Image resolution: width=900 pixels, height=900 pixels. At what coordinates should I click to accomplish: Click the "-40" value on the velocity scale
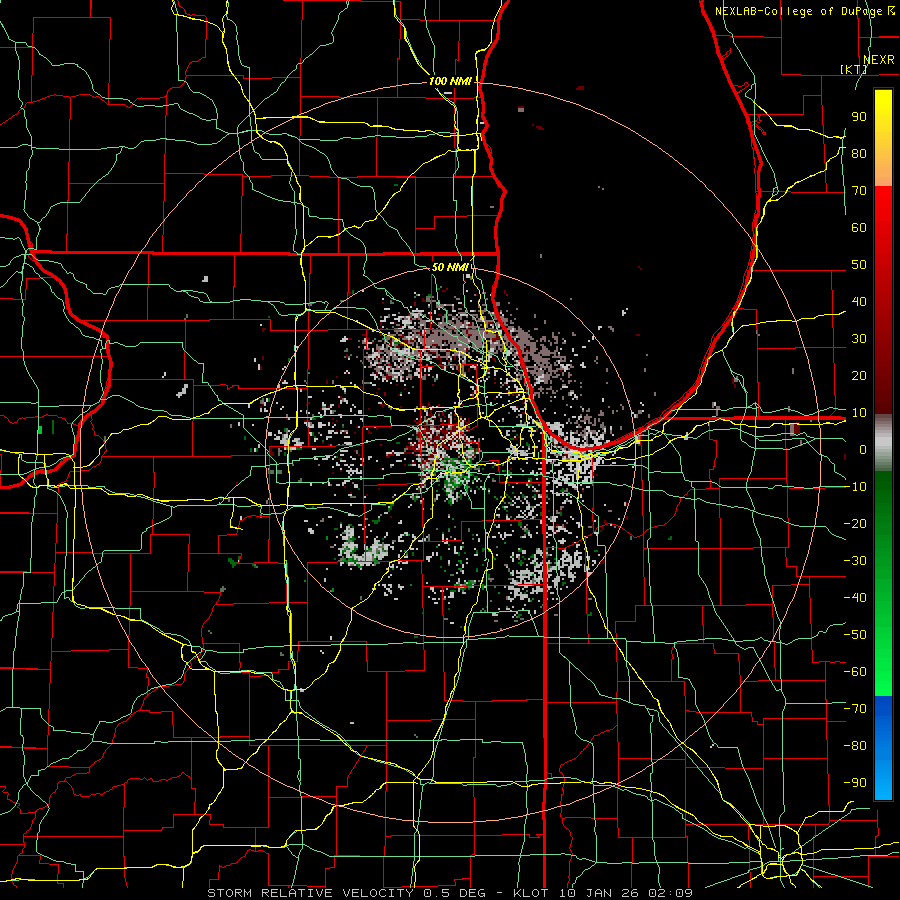click(855, 598)
